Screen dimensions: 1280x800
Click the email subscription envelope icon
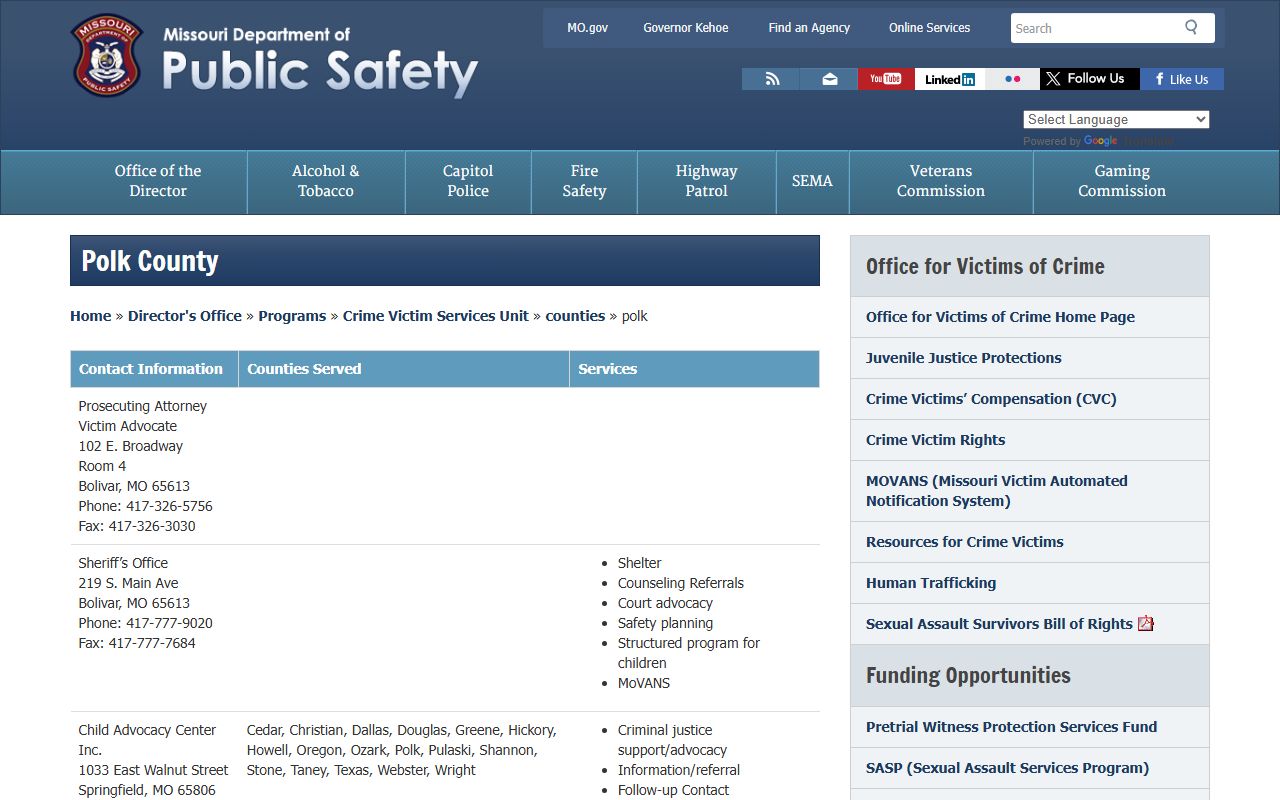click(x=829, y=79)
